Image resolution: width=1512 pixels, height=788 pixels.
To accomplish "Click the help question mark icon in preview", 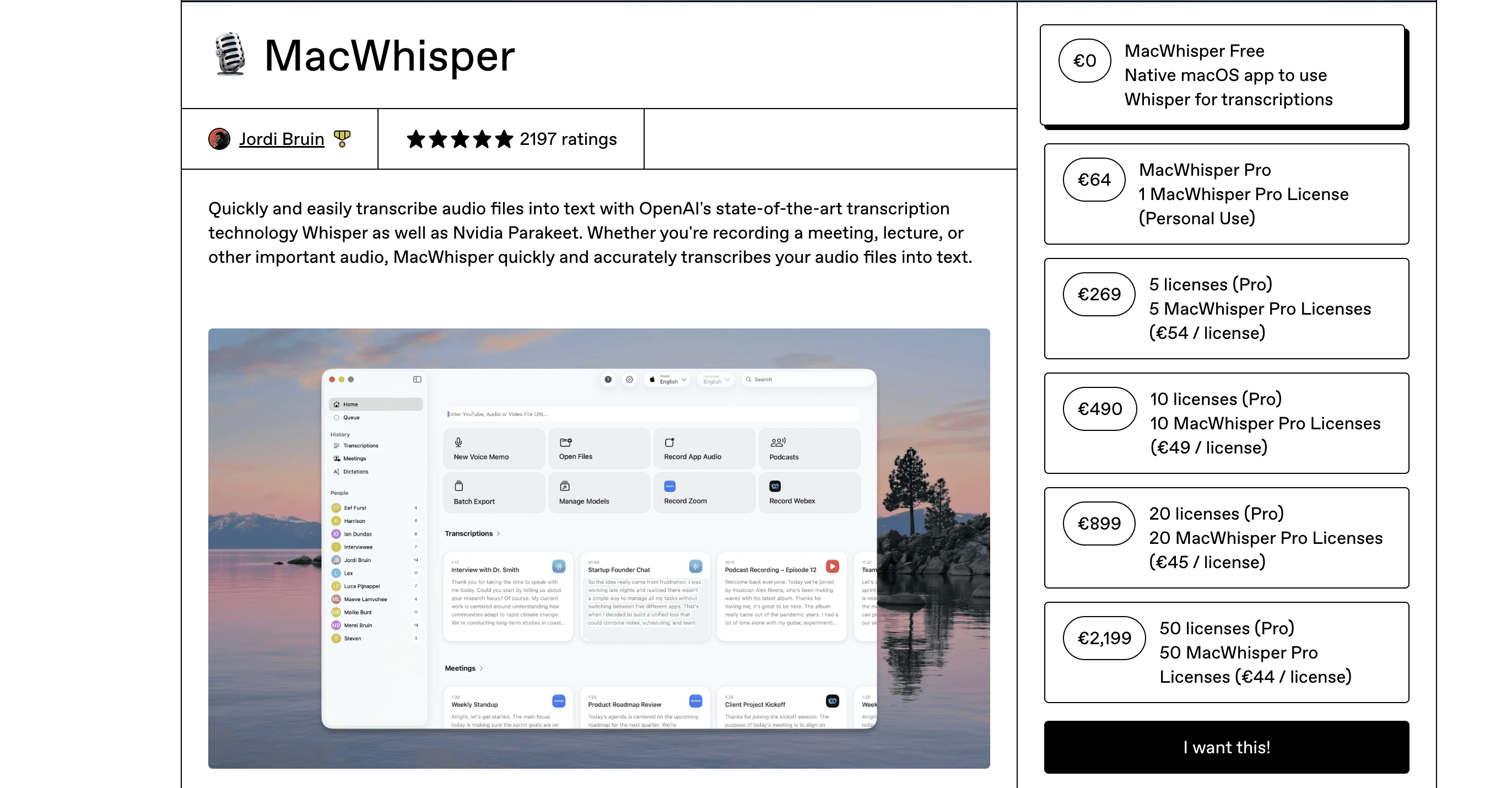I will click(x=608, y=379).
